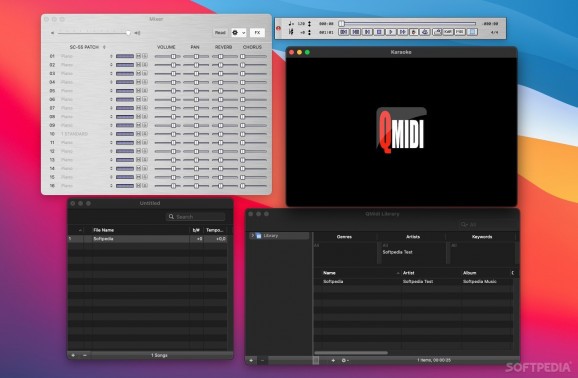
Task: Mute channel 08 in the Mixer
Action: (139, 117)
